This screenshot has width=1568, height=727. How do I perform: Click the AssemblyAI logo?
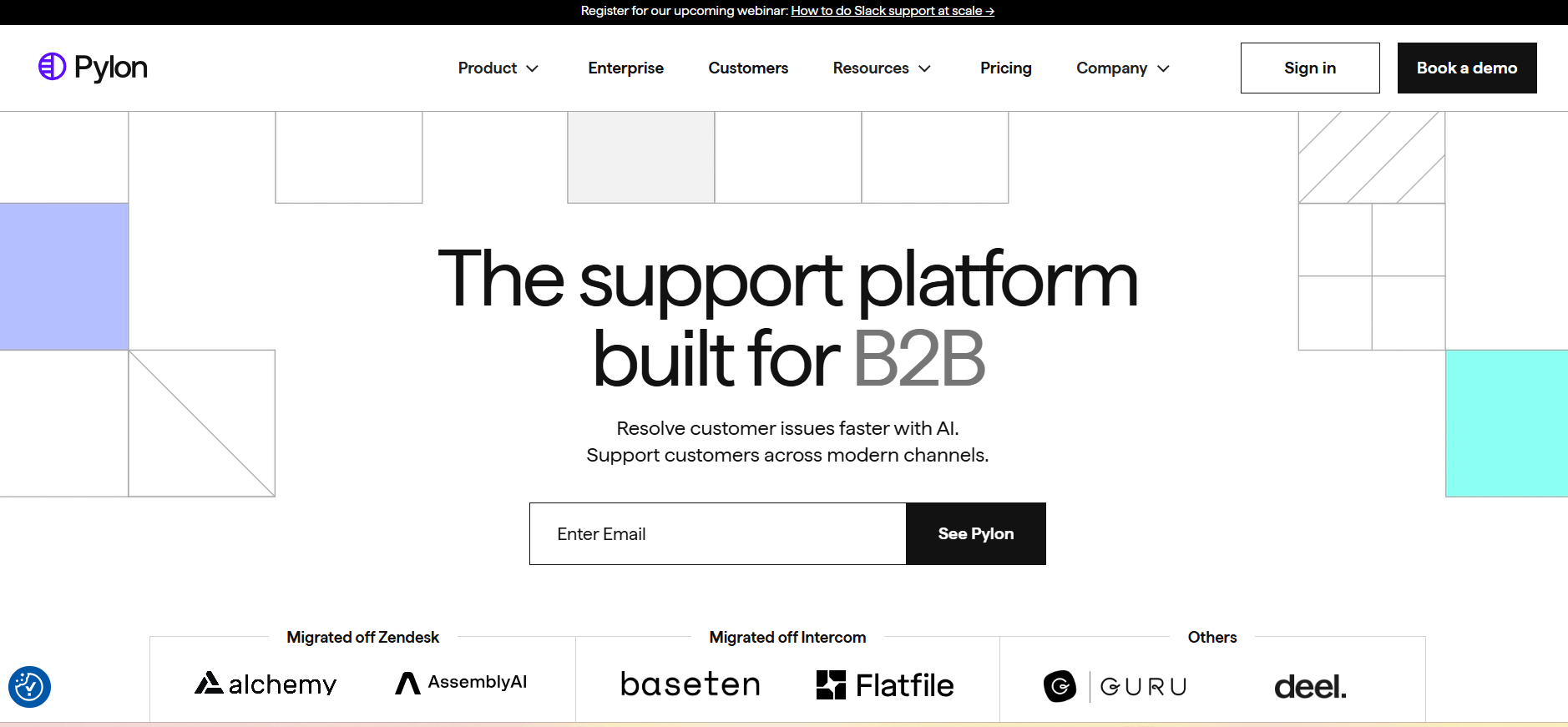(461, 683)
